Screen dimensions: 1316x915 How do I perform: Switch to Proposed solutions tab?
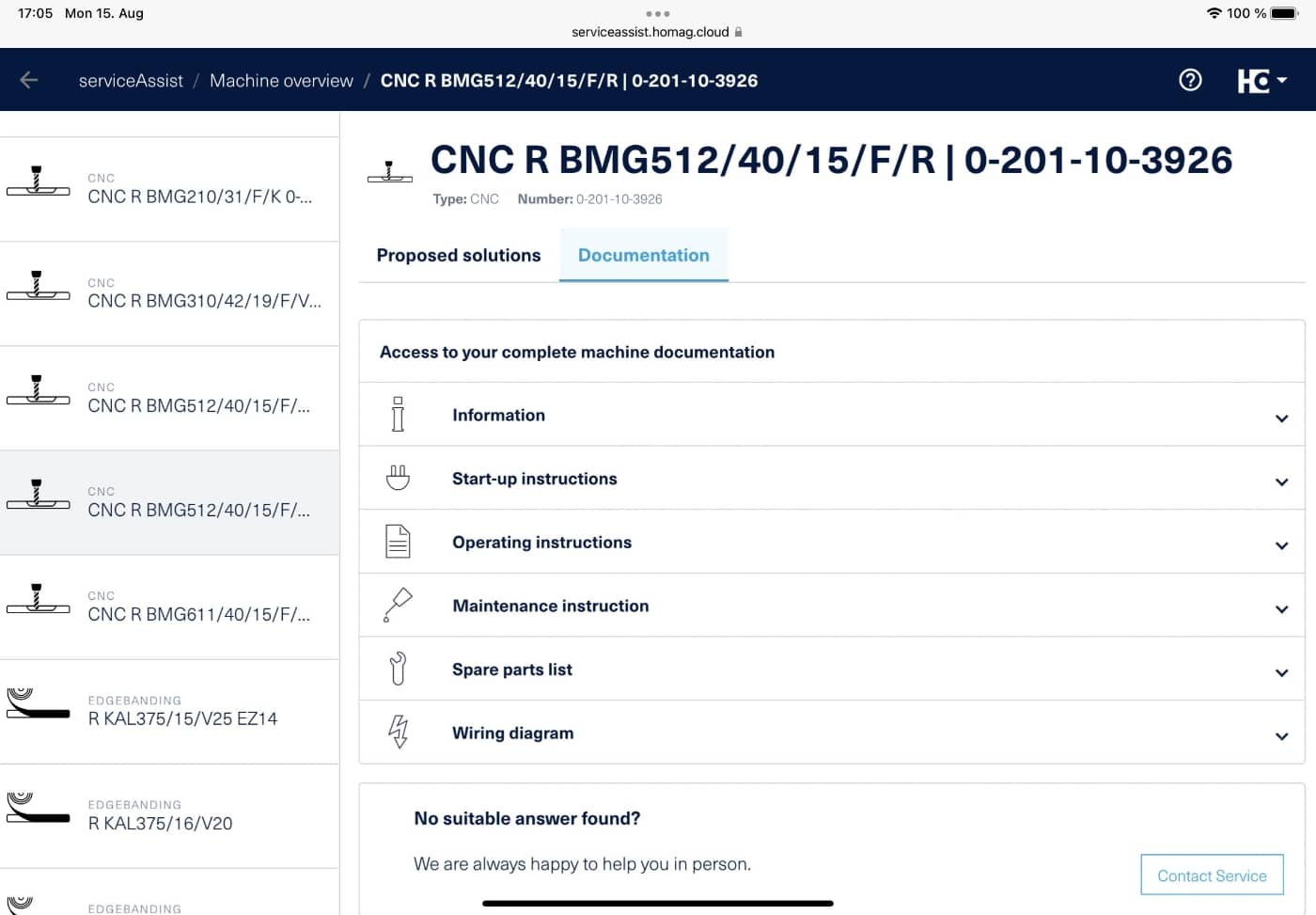pyautogui.click(x=459, y=255)
